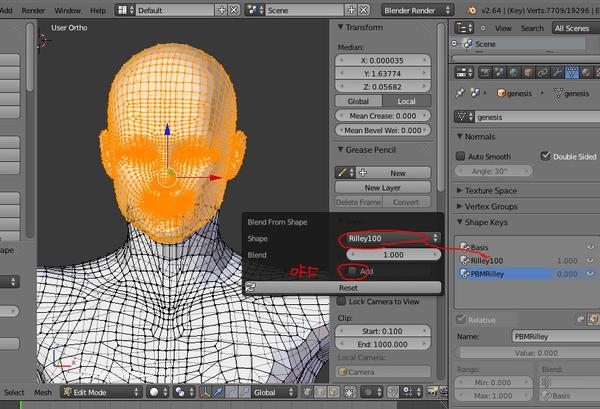
Task: Open the Mesh menu in viewport header
Action: (43, 392)
